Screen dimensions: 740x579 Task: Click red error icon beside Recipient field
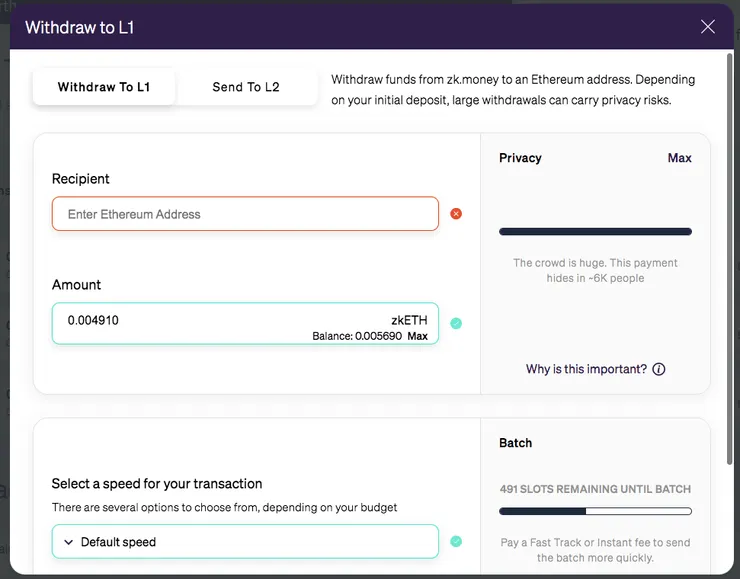tap(456, 214)
